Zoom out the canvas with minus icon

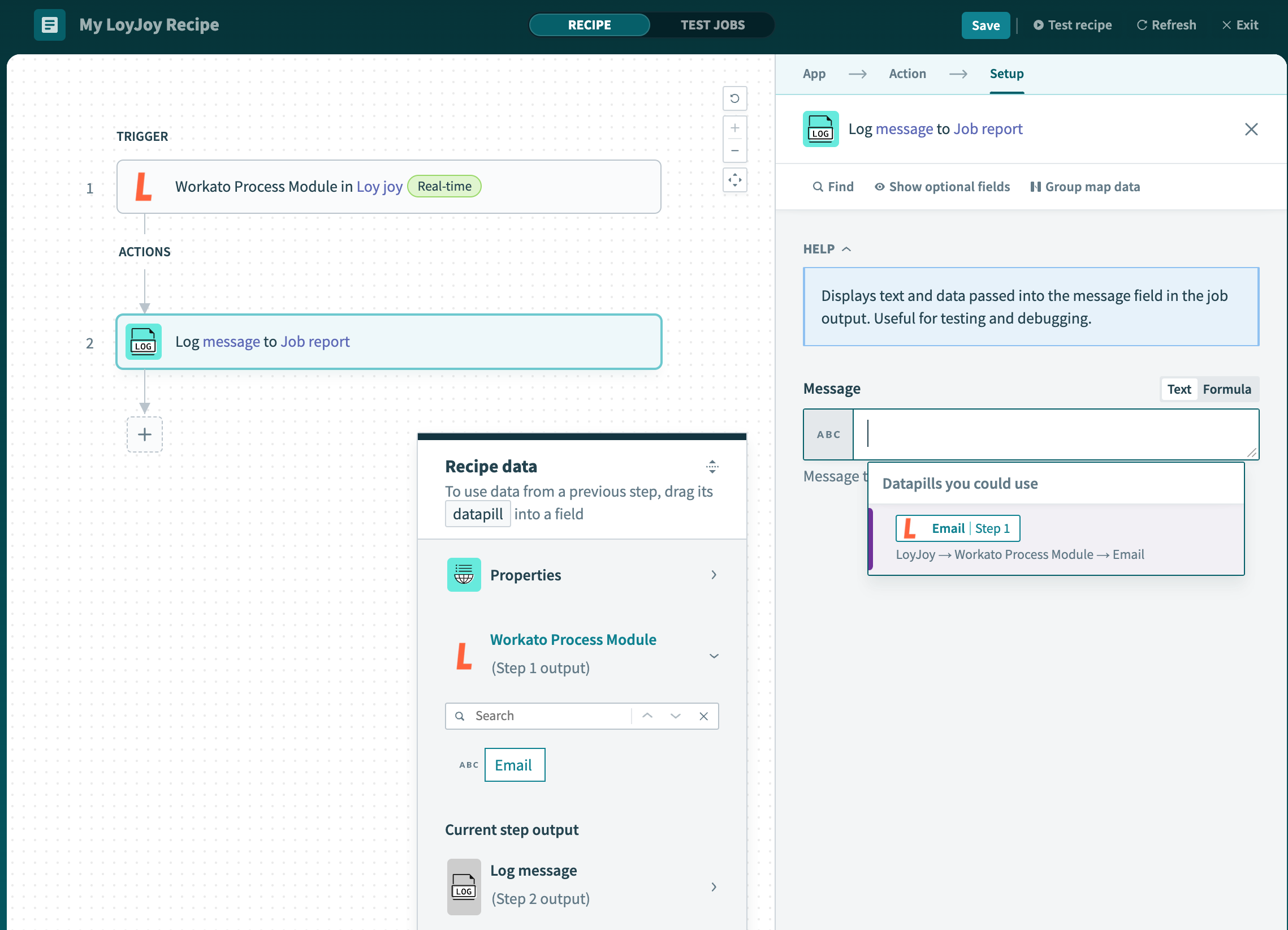[734, 150]
